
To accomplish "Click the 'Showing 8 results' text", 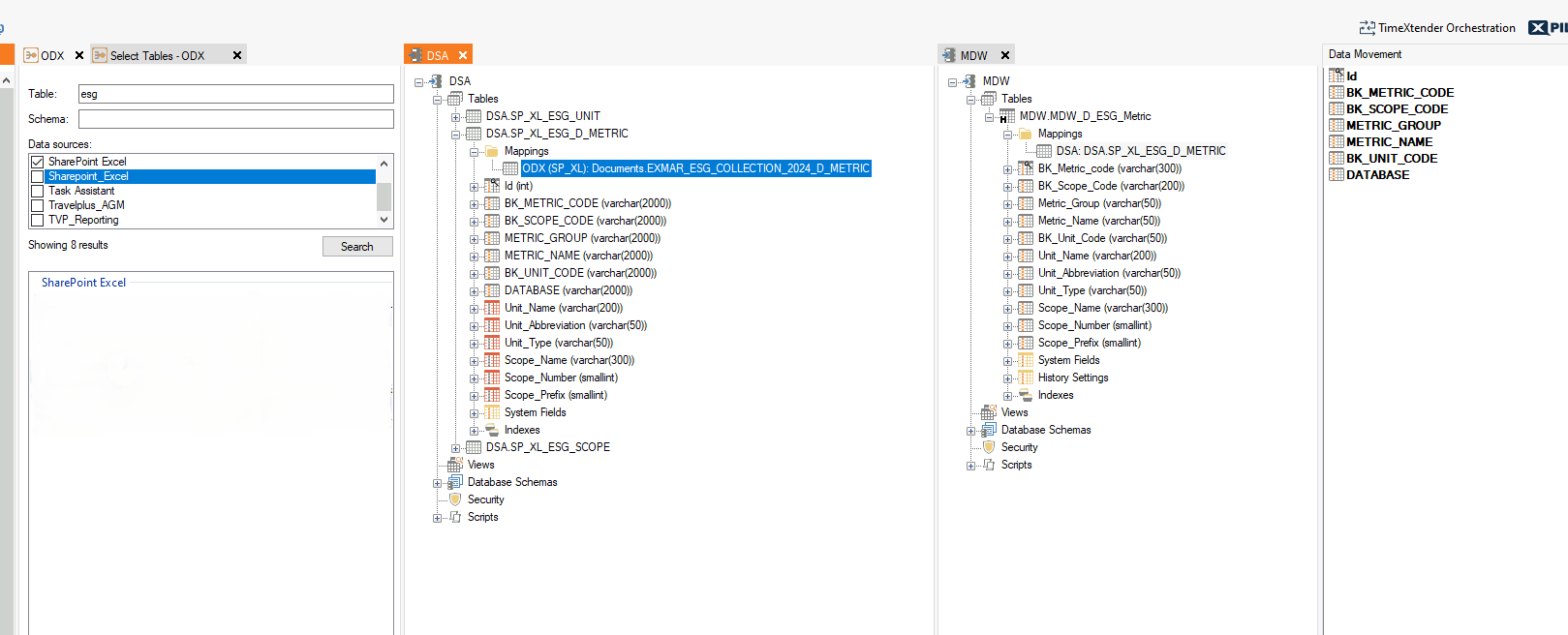I will (68, 245).
